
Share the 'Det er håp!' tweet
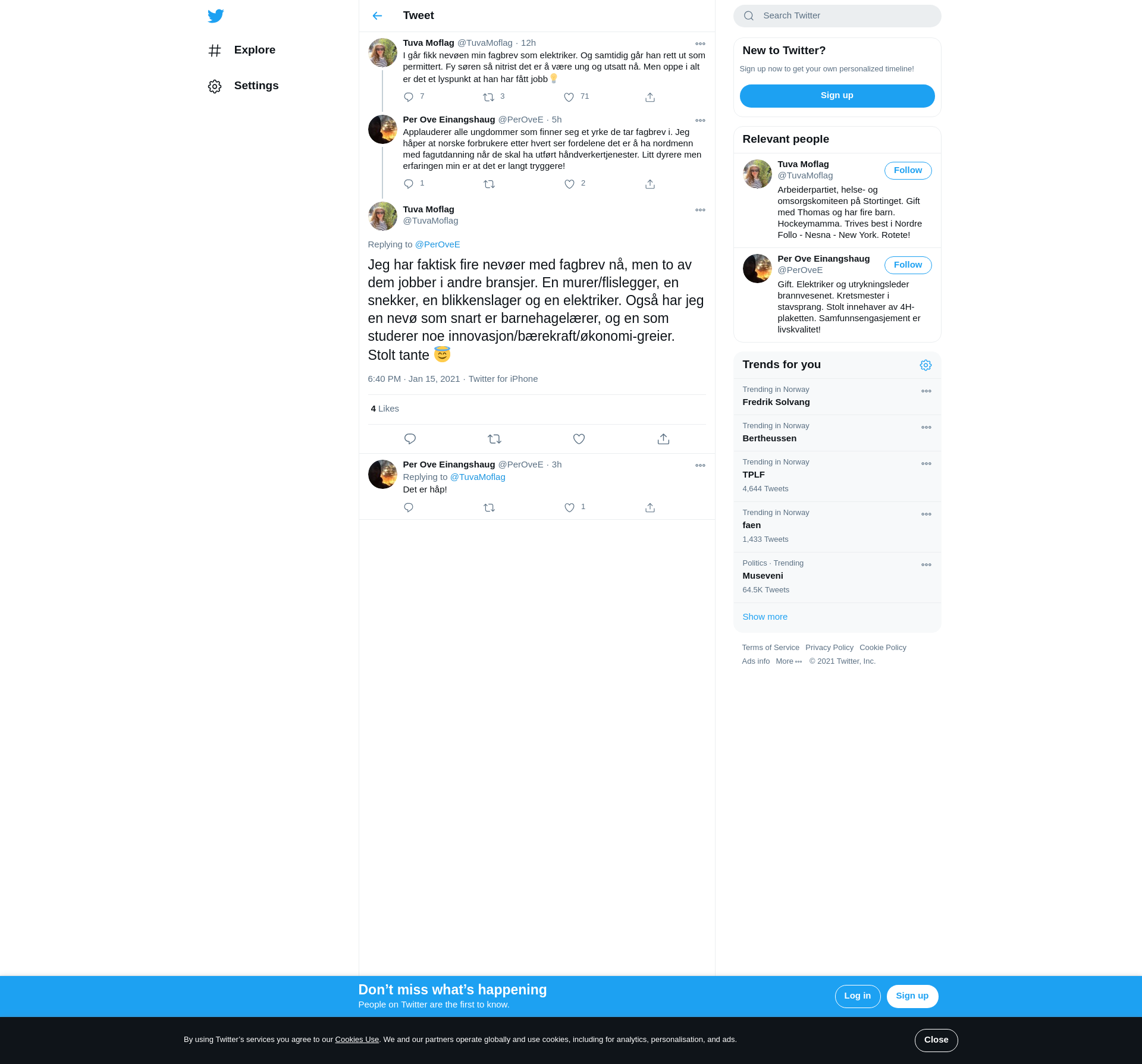point(650,507)
